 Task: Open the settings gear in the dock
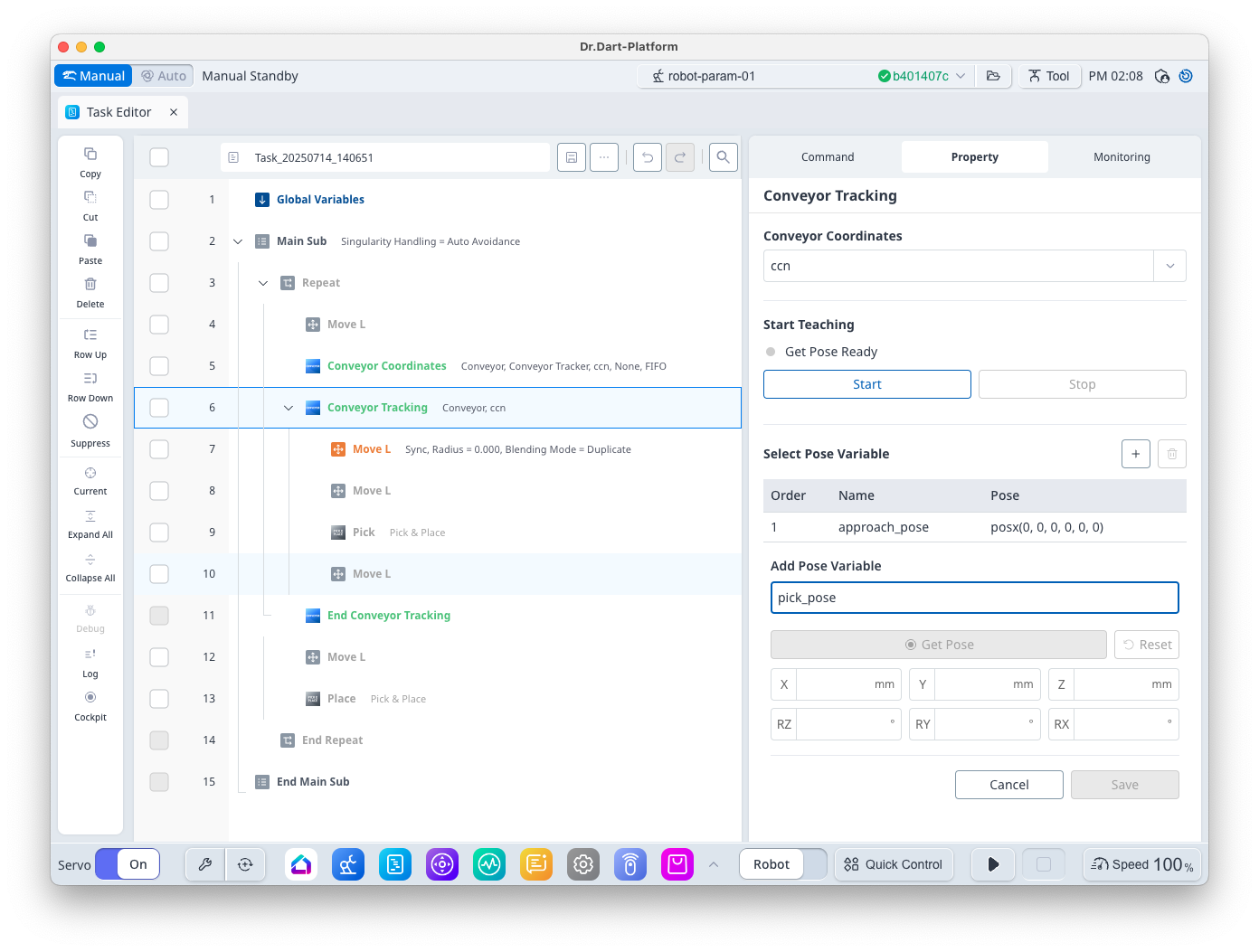[583, 864]
